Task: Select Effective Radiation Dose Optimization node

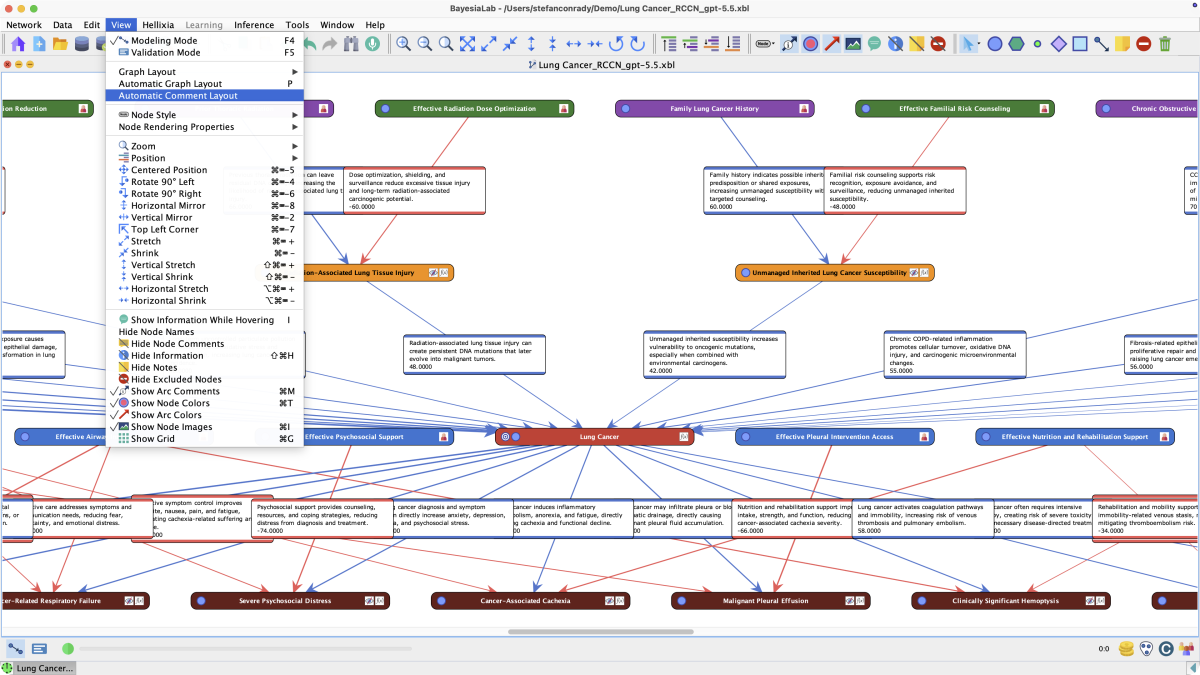Action: [x=474, y=108]
